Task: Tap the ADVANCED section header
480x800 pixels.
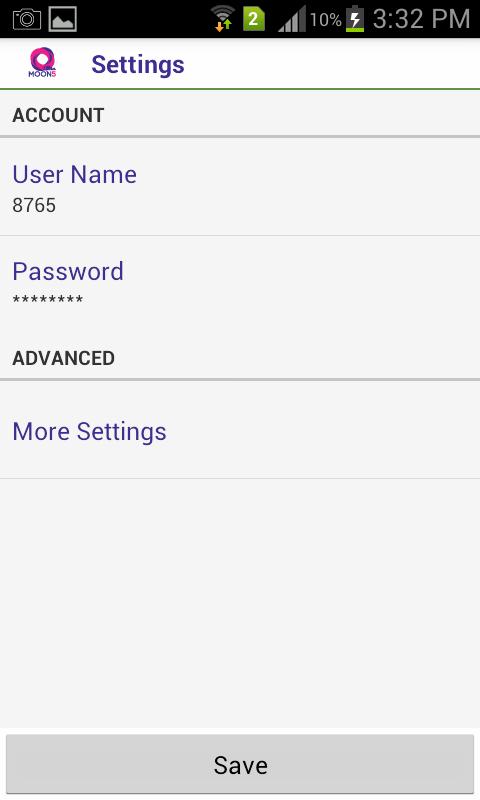Action: point(63,358)
